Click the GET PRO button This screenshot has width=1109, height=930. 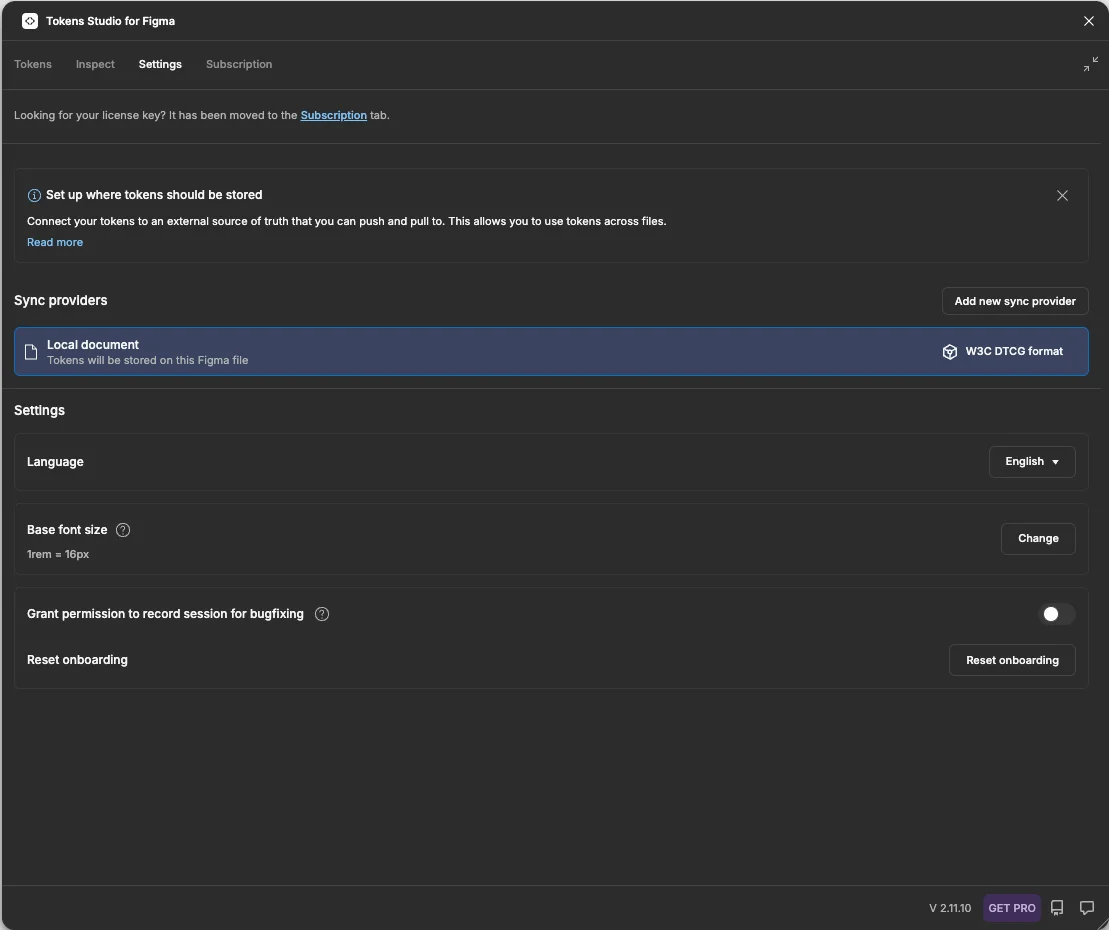click(x=1011, y=908)
